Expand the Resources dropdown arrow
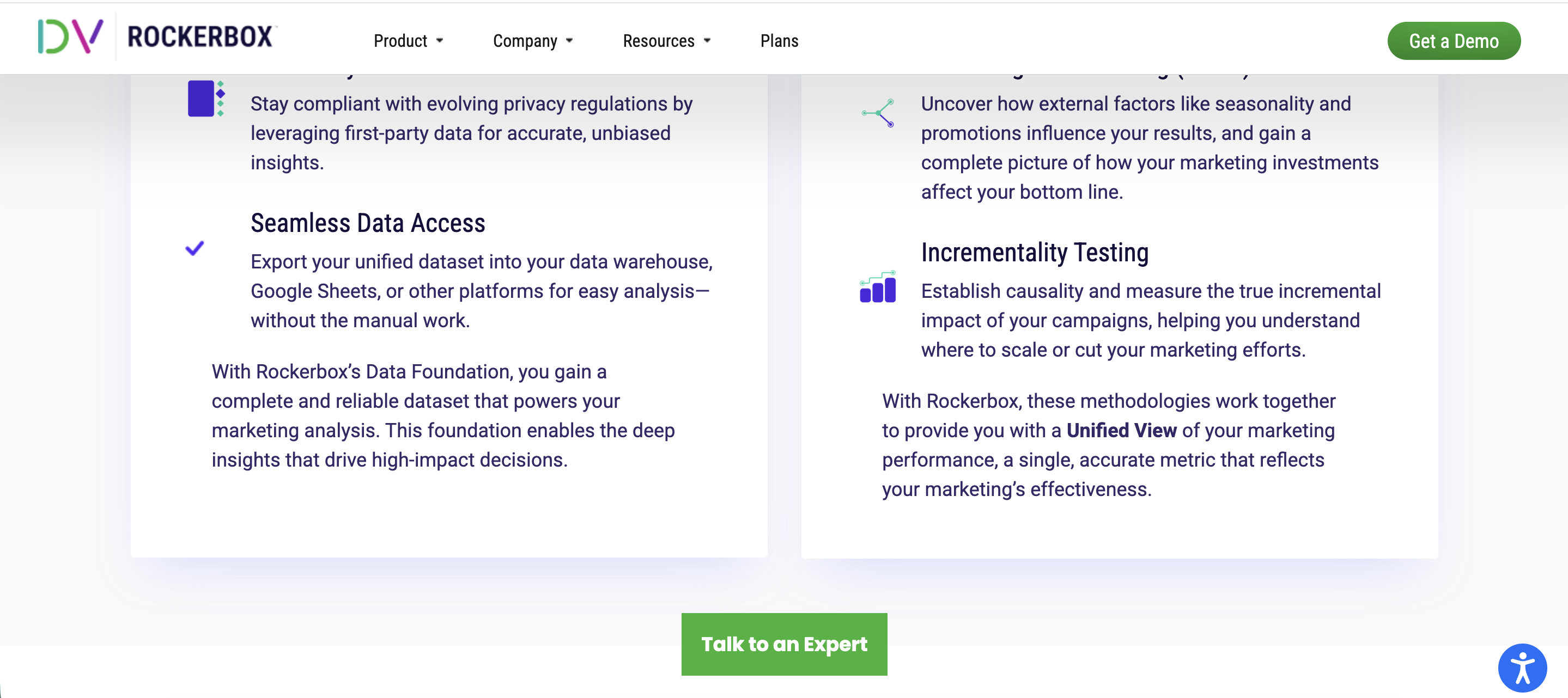1568x698 pixels. tap(707, 41)
